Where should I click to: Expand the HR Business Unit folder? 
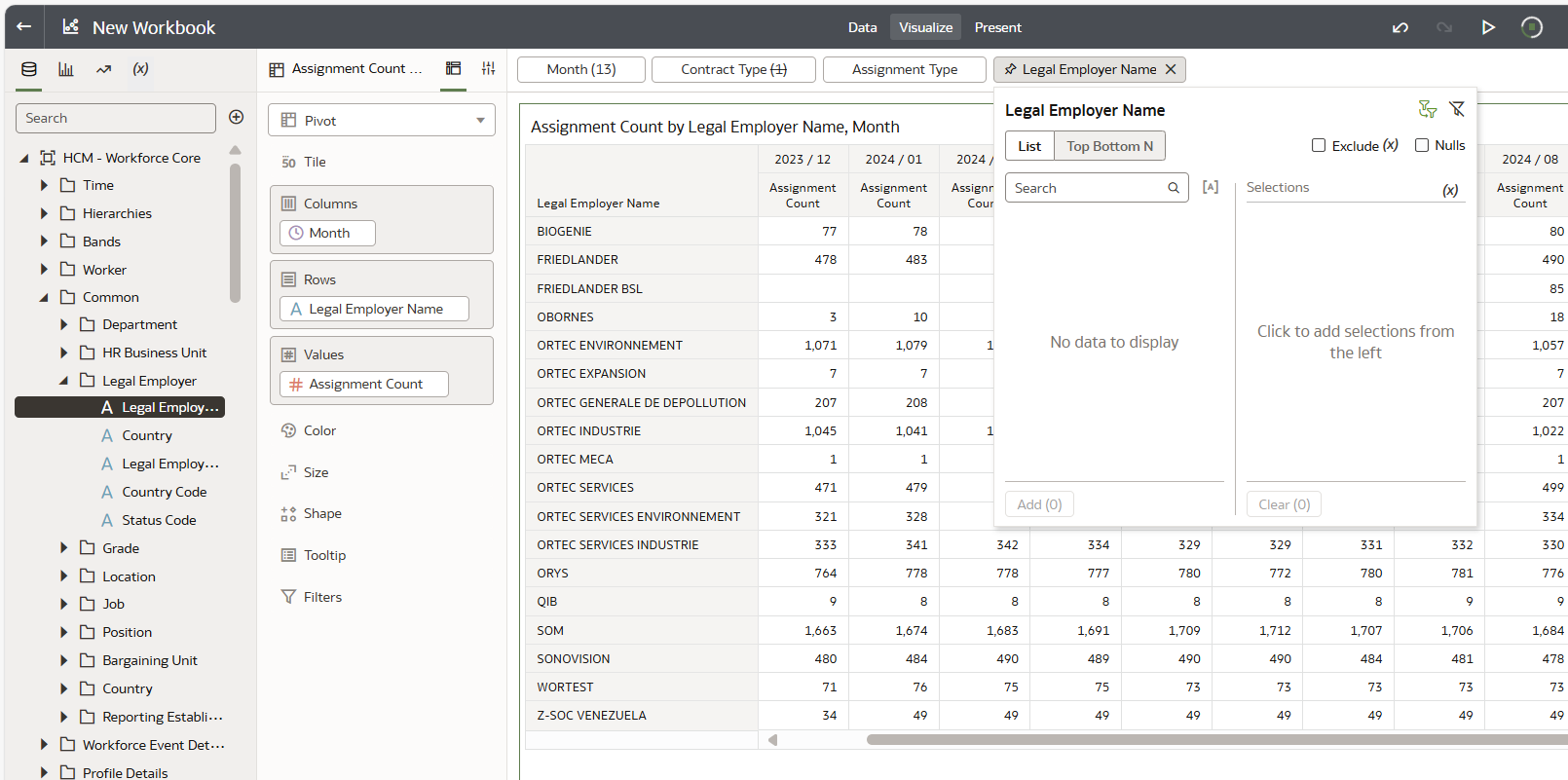click(x=64, y=353)
